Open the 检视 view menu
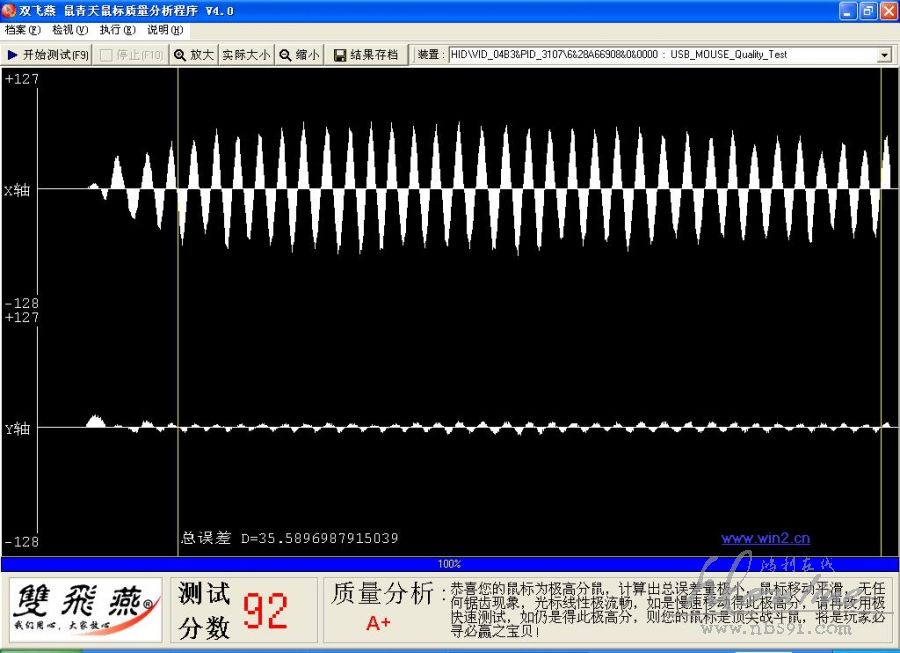Viewport: 900px width, 653px height. tap(70, 30)
